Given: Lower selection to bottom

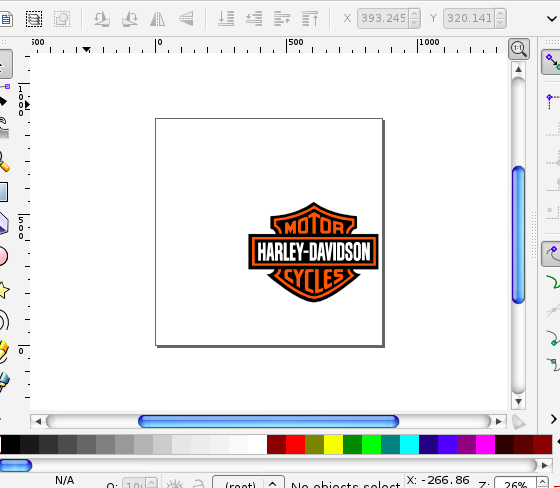Looking at the screenshot, I should [226, 18].
